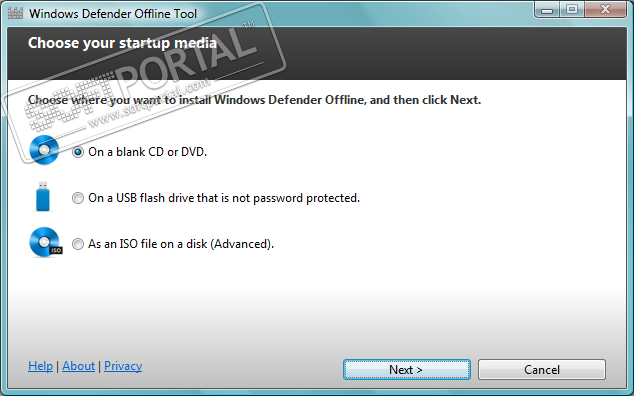Open the About link
The image size is (634, 396).
tap(78, 366)
